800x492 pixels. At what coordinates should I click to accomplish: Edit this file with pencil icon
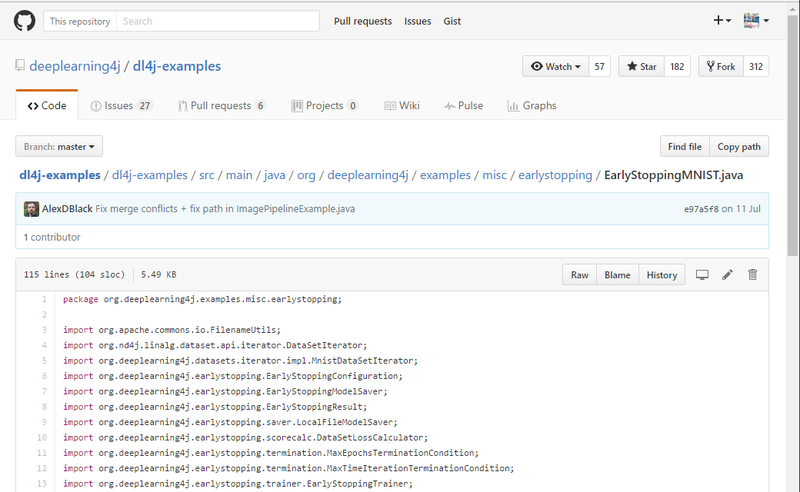(x=728, y=275)
